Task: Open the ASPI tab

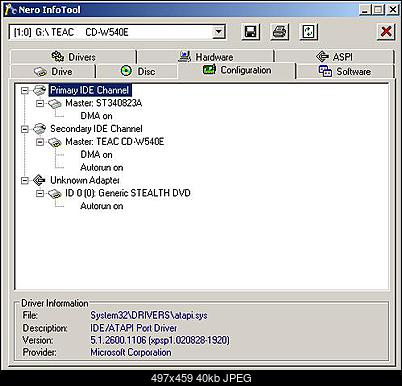Action: [335, 57]
